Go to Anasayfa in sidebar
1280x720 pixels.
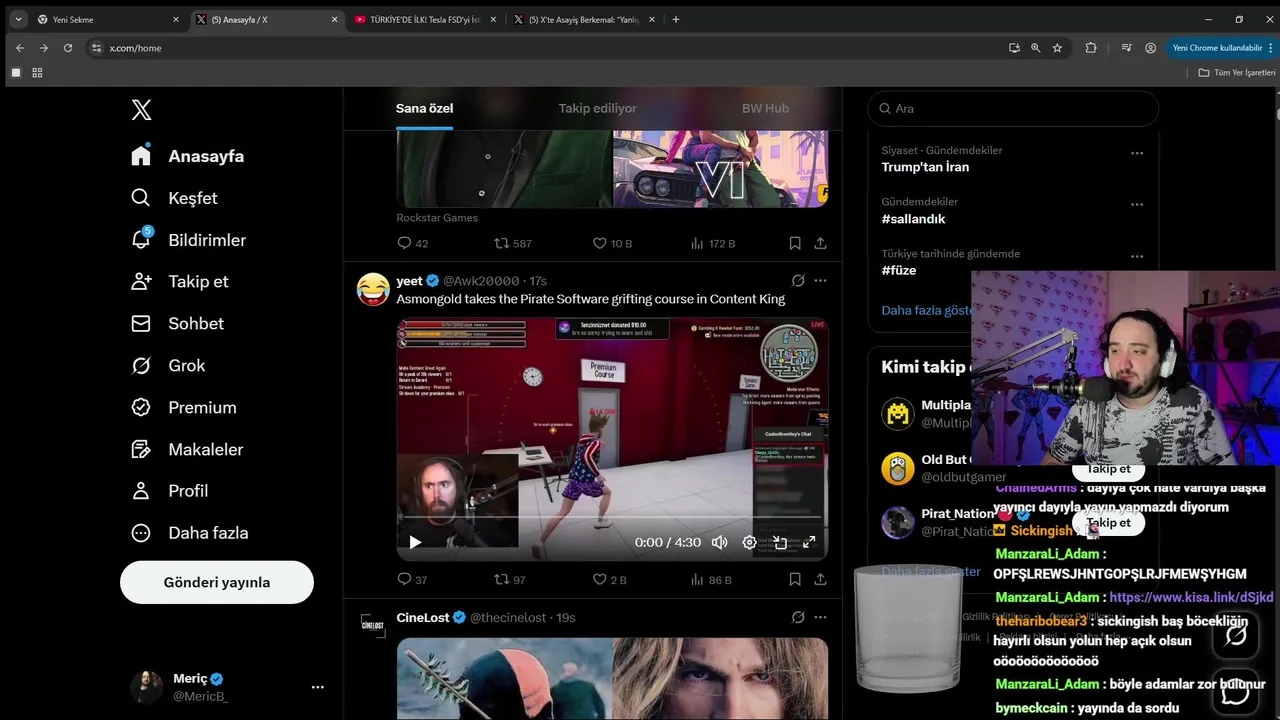click(188, 156)
